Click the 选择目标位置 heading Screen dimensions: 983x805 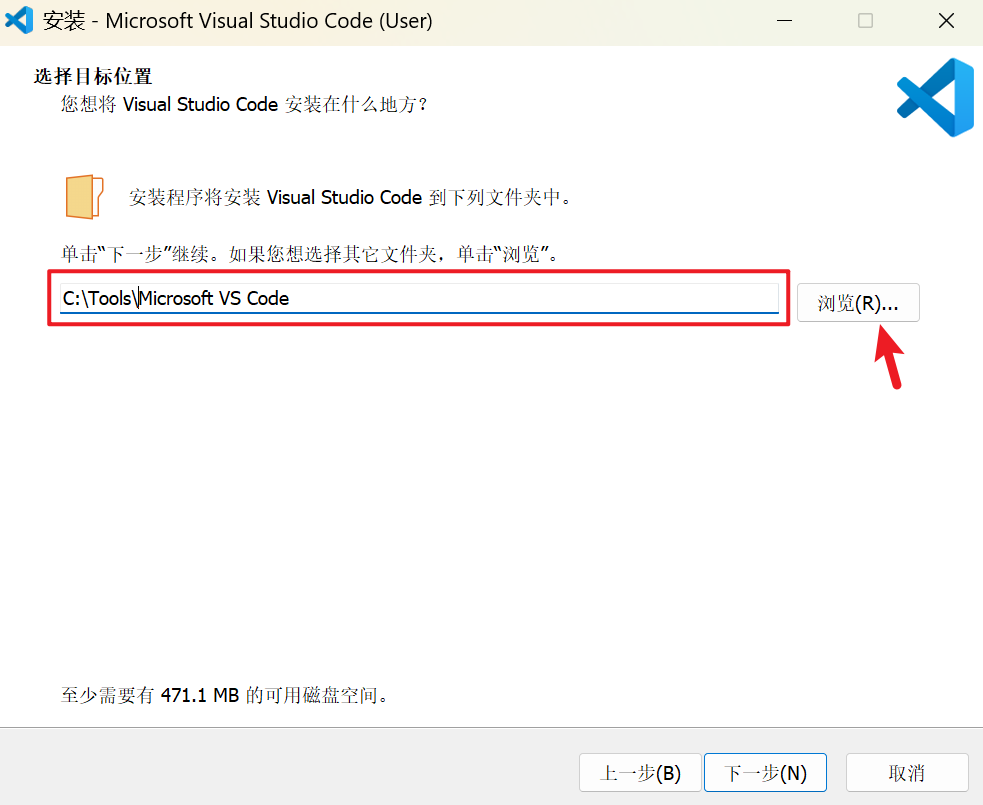pyautogui.click(x=93, y=76)
